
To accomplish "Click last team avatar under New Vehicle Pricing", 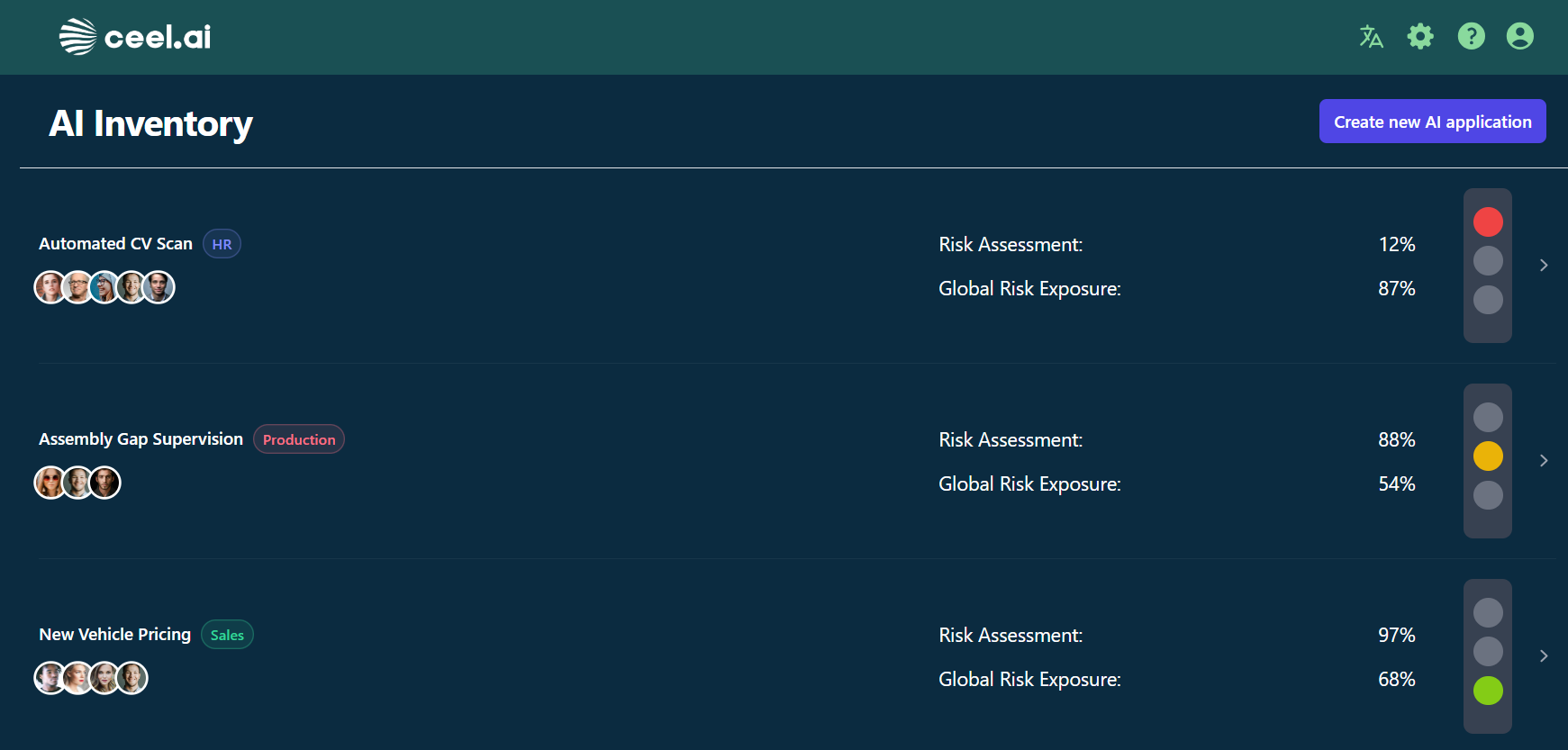I will click(132, 678).
